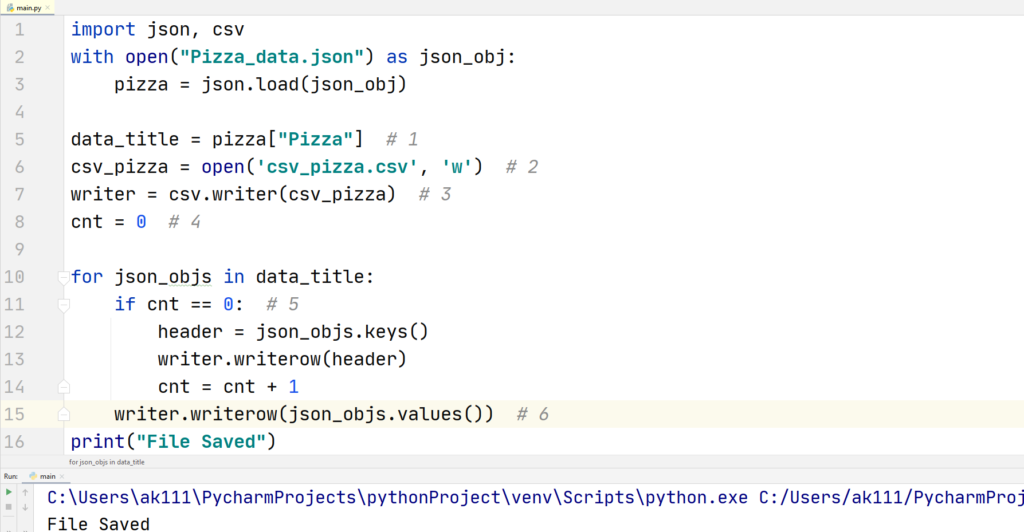Close the main.py editor tab

[48, 8]
